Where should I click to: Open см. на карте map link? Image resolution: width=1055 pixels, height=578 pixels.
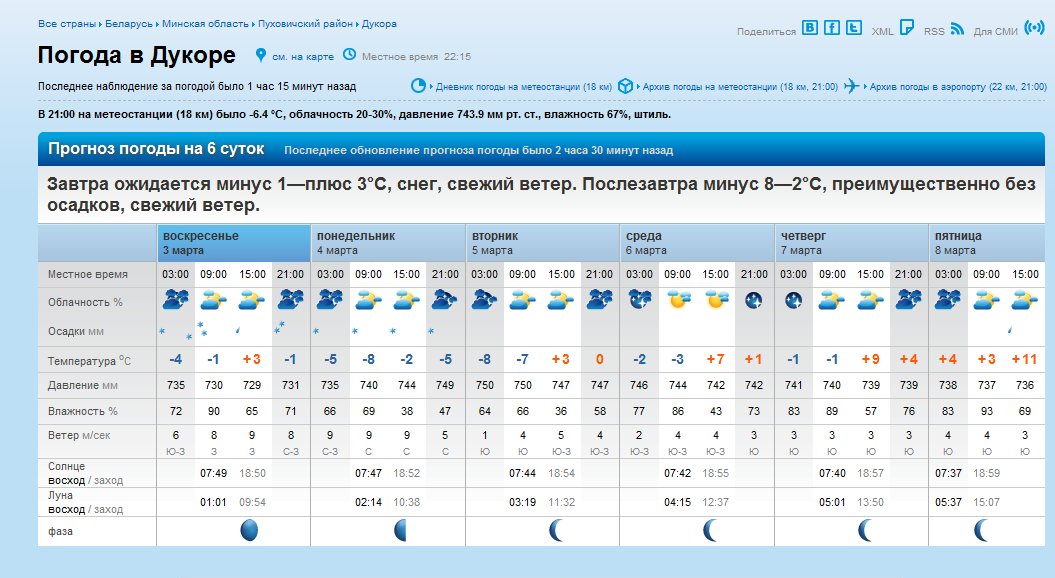click(x=301, y=56)
